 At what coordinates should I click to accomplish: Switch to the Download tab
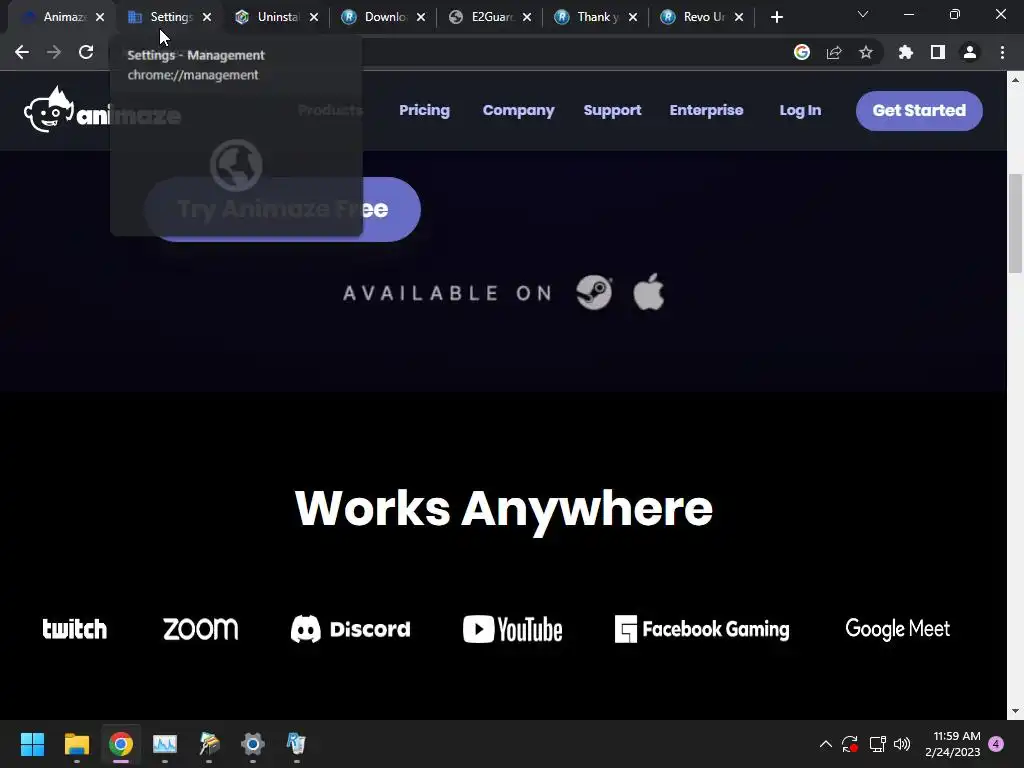click(377, 17)
